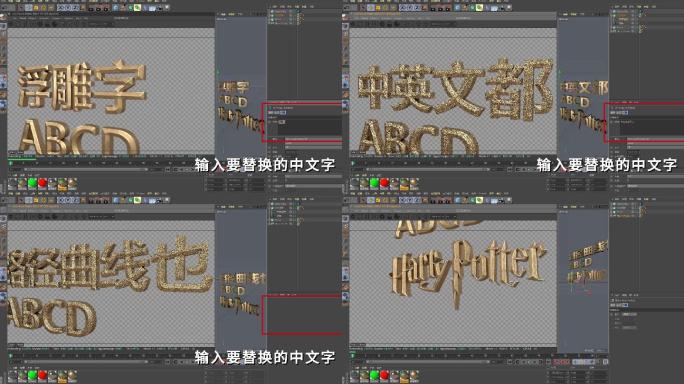This screenshot has height=384, width=684.
Task: Go to timeline start in Harry Potter screenshot
Action: [x=510, y=362]
